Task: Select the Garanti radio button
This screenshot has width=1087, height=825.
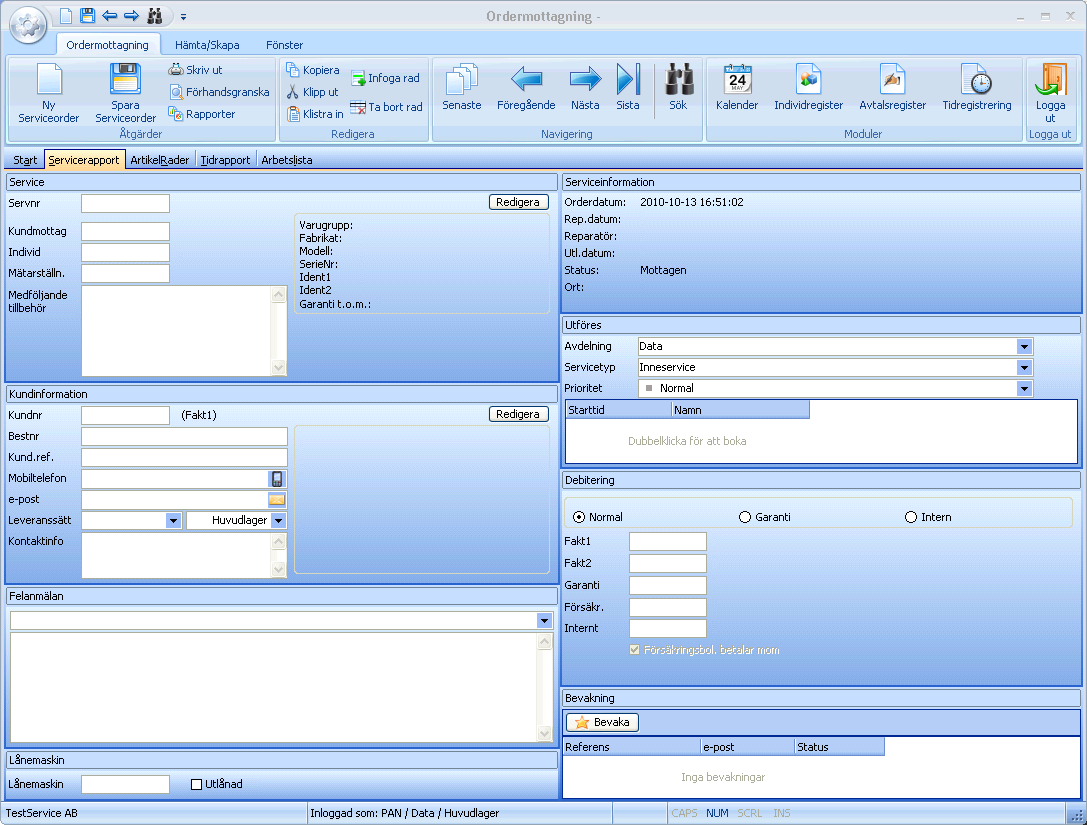Action: [745, 517]
